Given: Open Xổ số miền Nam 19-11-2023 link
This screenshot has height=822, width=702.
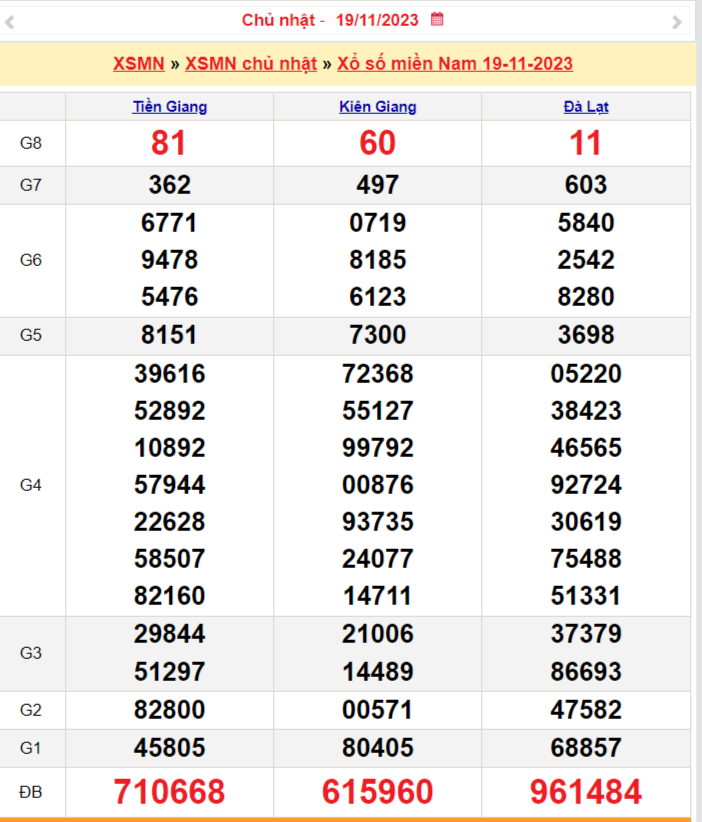Looking at the screenshot, I should 455,64.
